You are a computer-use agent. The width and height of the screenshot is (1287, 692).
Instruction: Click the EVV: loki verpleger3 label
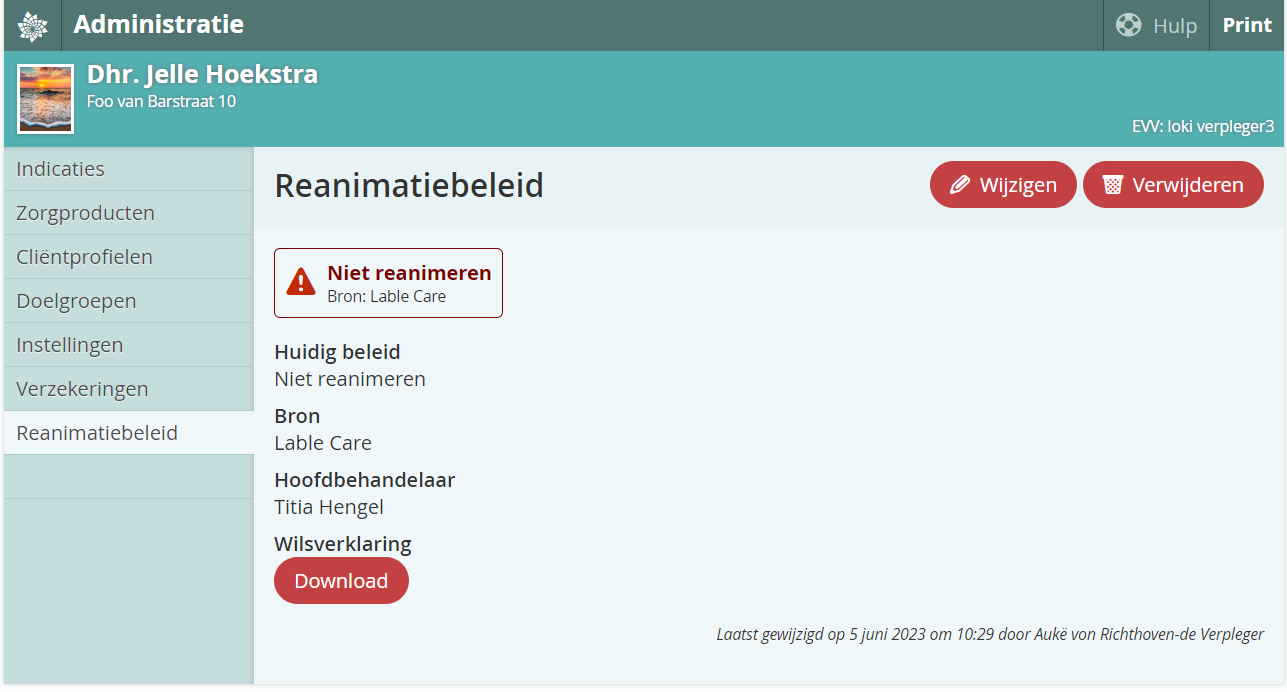1205,127
